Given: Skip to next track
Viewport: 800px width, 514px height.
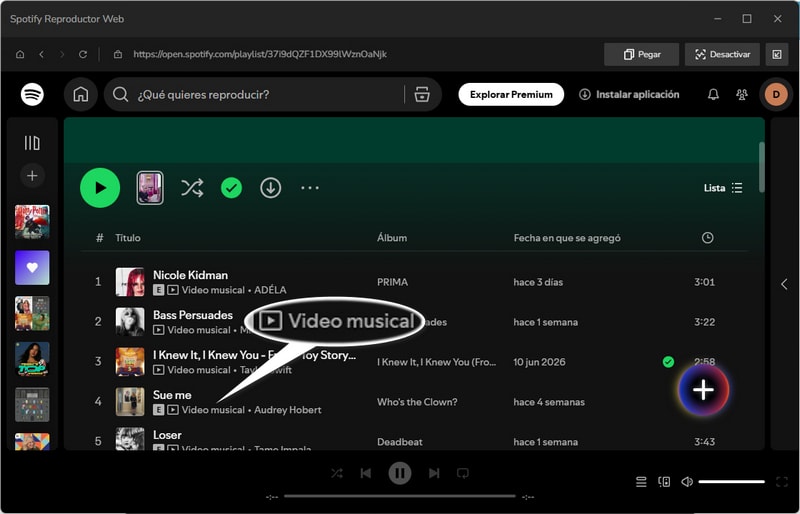Looking at the screenshot, I should click(x=434, y=474).
